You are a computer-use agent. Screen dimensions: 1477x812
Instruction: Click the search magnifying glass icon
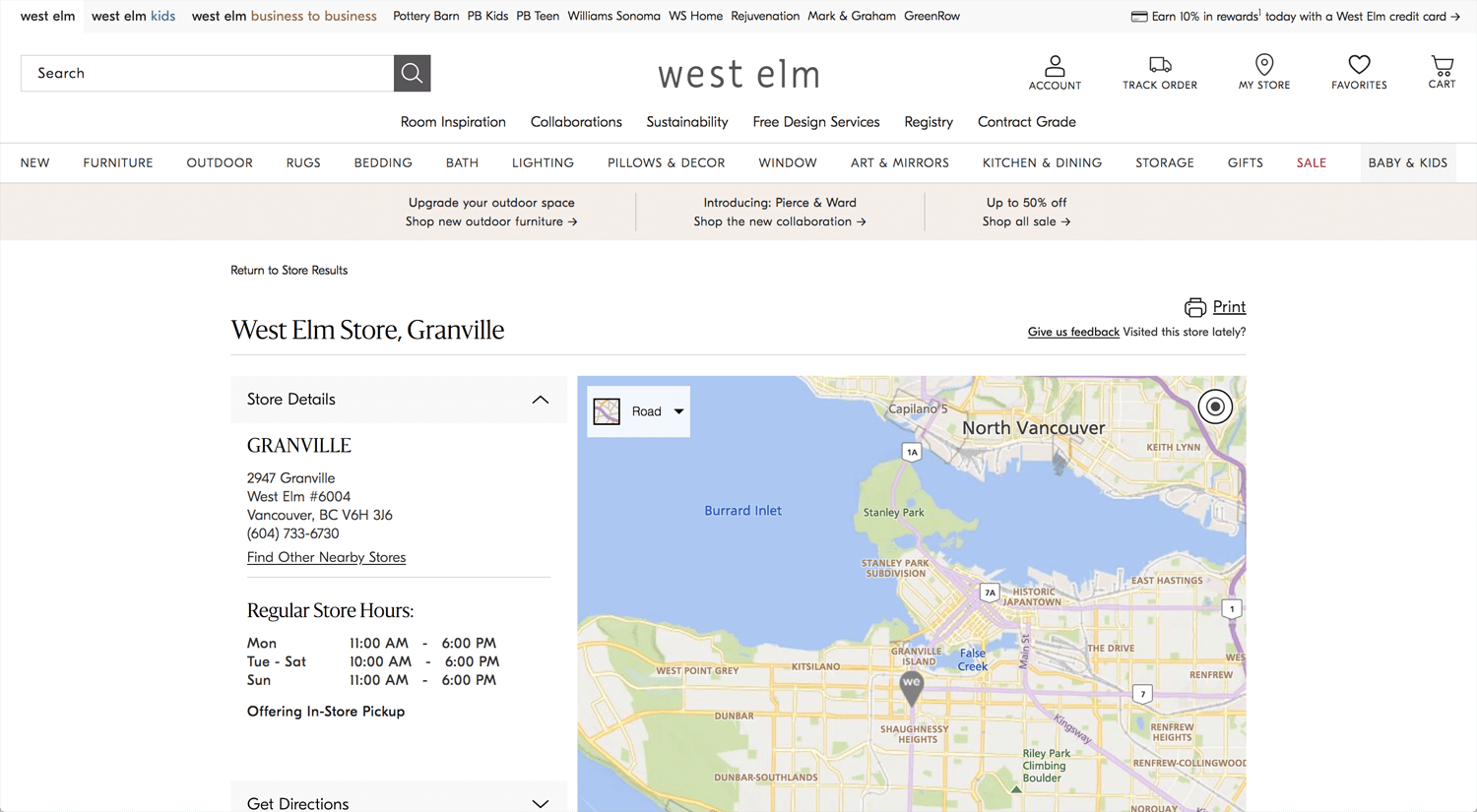[x=412, y=73]
